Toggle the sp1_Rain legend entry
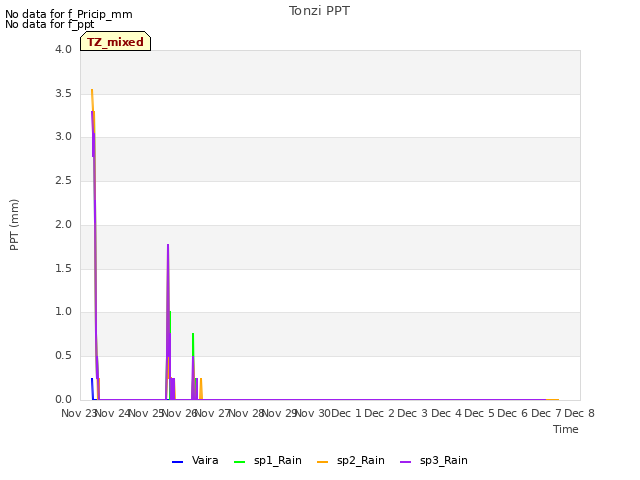Screen dimensions: 640x480 coord(268,461)
